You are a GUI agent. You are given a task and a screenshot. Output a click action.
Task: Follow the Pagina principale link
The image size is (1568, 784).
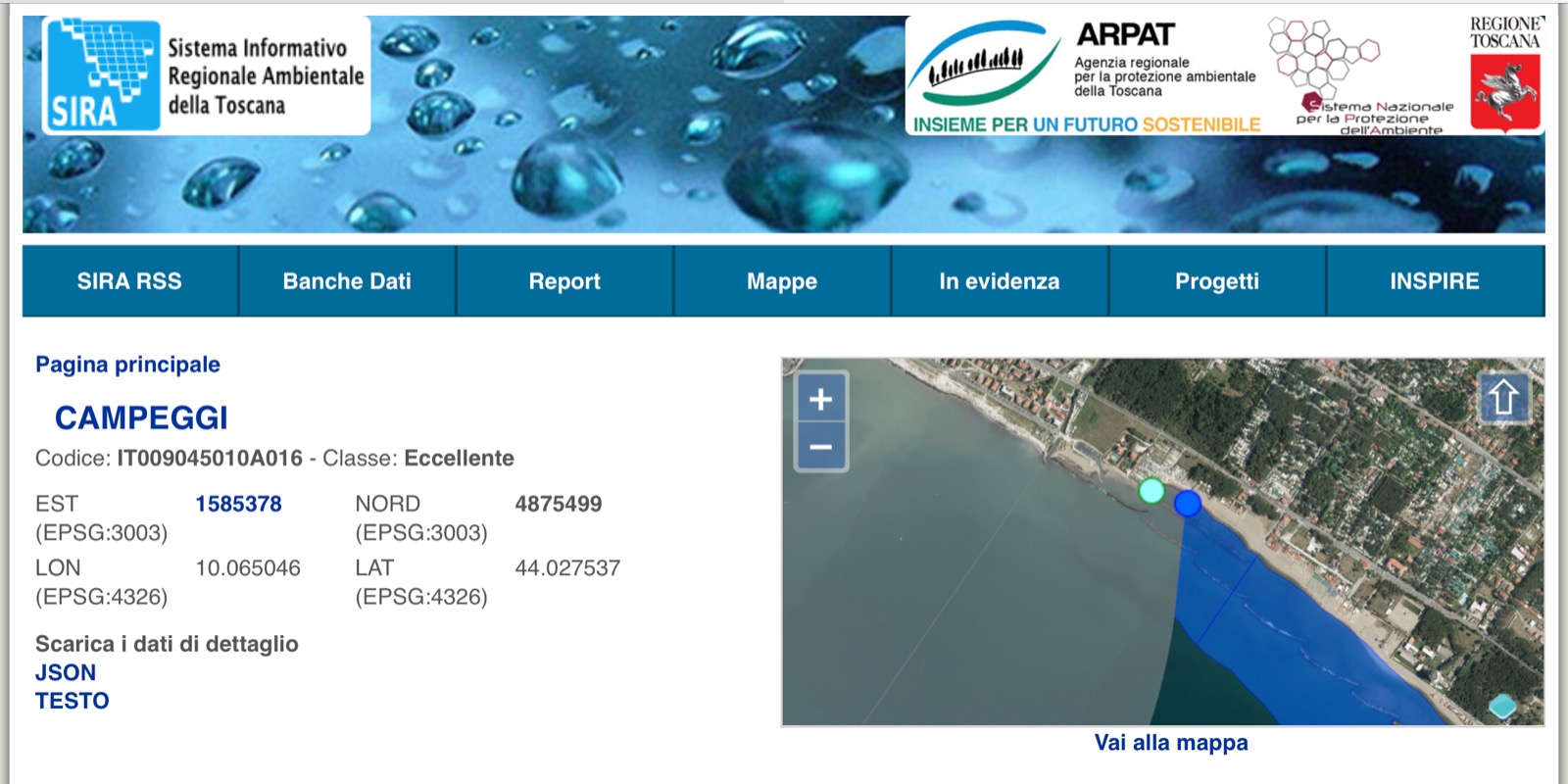pyautogui.click(x=127, y=365)
